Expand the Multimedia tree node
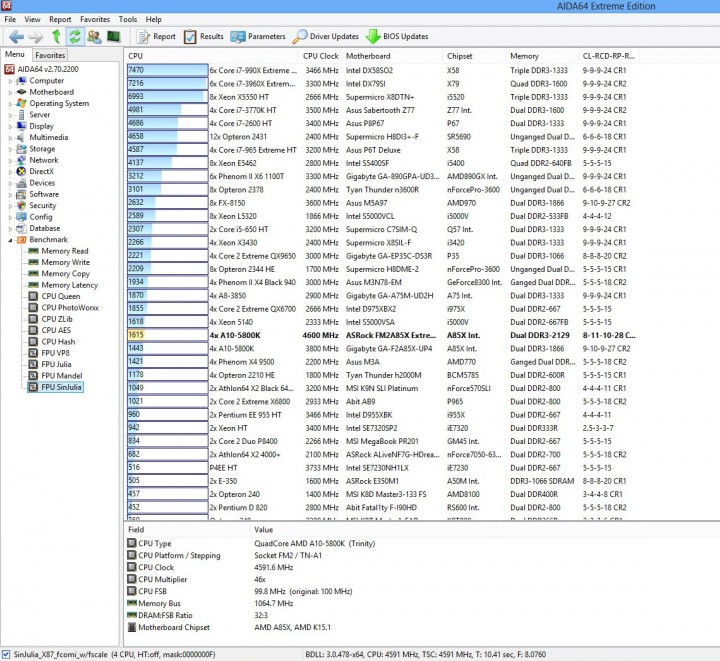720x661 pixels. 10,138
